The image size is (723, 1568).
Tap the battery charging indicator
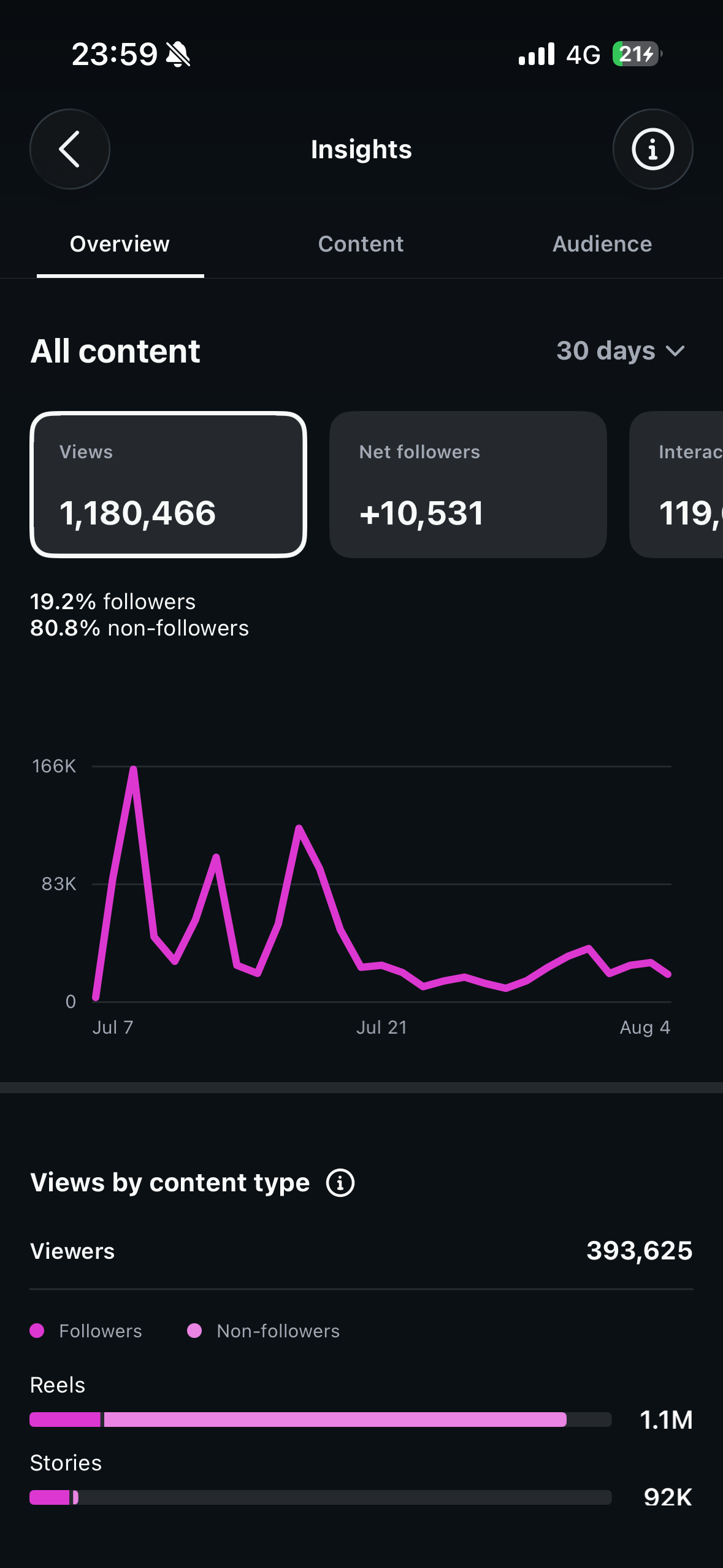tap(637, 54)
